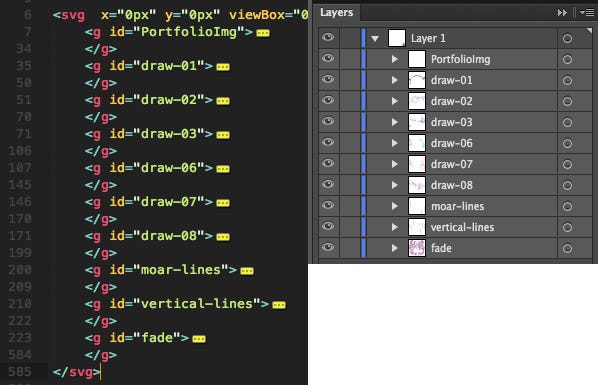598x385 pixels.
Task: Hide the draw-01 layer
Action: tap(328, 79)
